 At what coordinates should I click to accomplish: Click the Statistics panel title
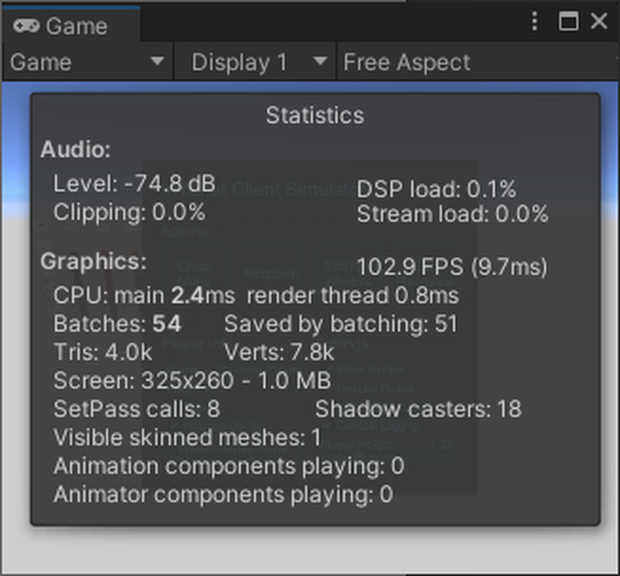click(315, 115)
